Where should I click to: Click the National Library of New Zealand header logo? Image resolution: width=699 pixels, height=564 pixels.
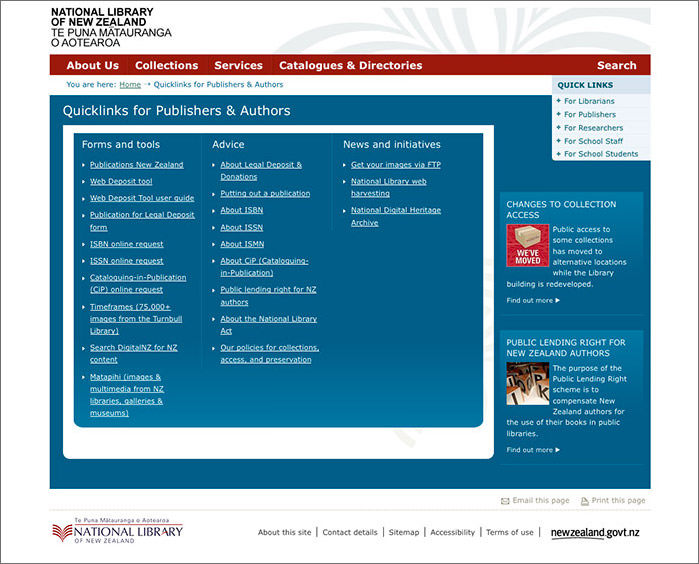(111, 27)
